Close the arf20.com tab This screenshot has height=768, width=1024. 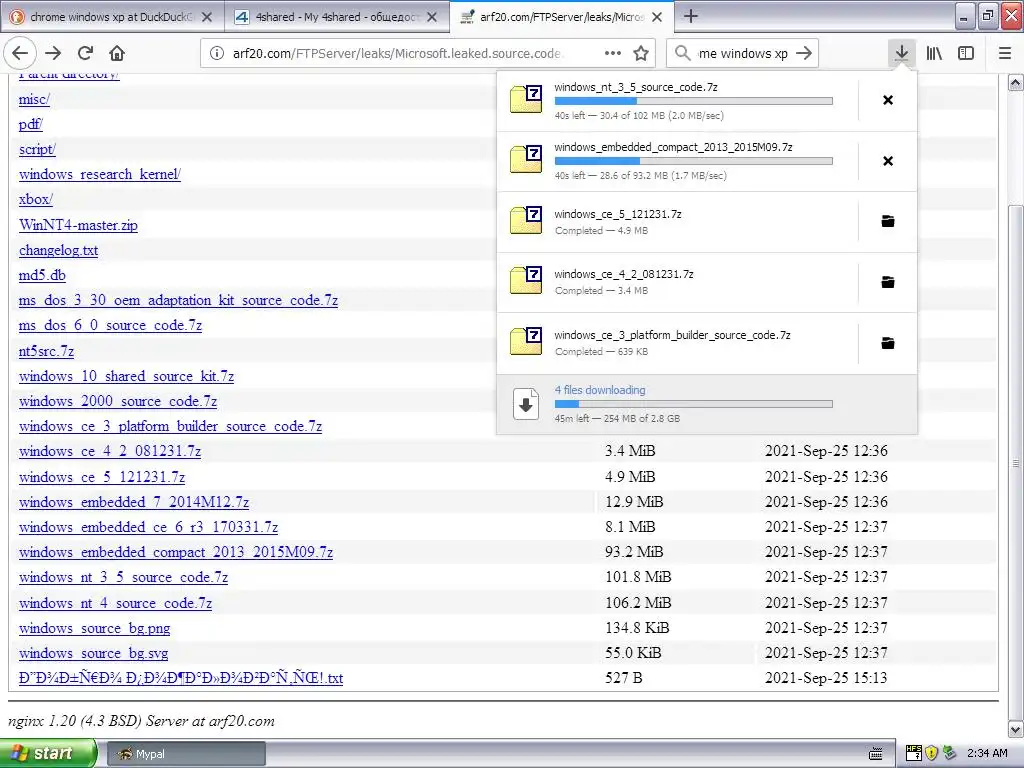pos(657,17)
